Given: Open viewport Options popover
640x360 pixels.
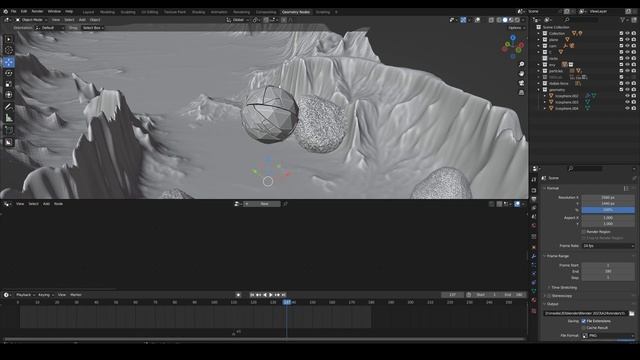Looking at the screenshot, I should (516, 28).
